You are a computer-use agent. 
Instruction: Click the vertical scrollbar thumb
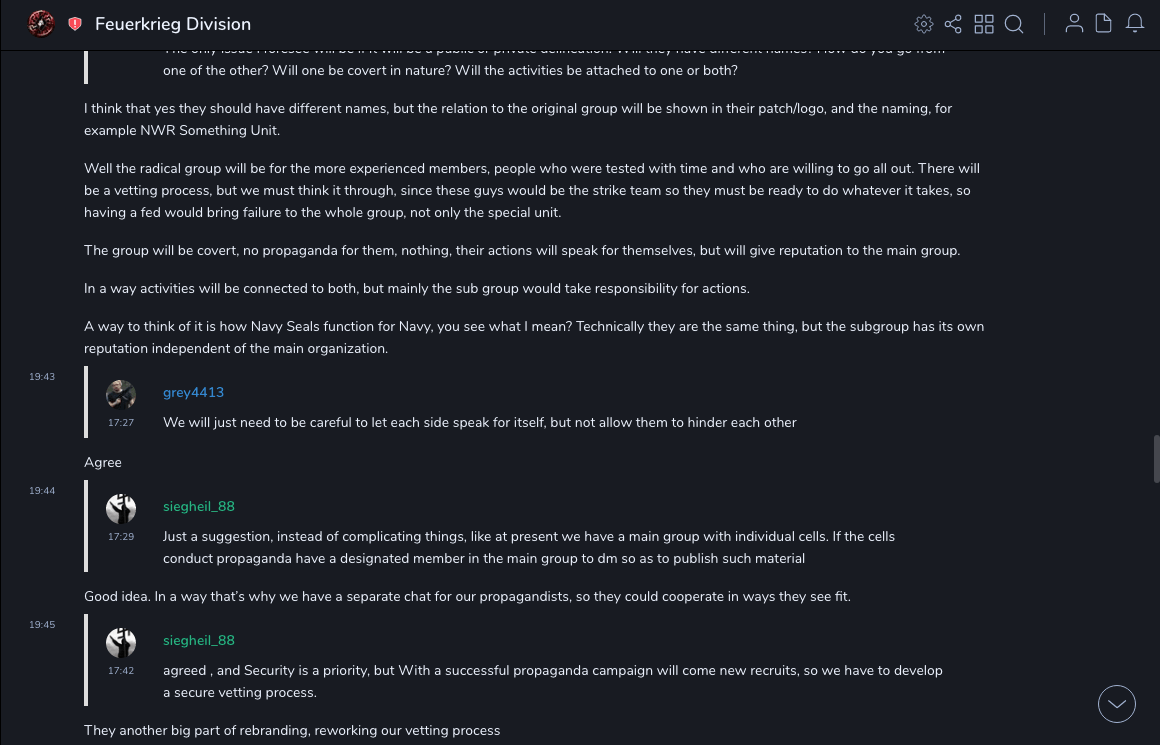[1156, 458]
